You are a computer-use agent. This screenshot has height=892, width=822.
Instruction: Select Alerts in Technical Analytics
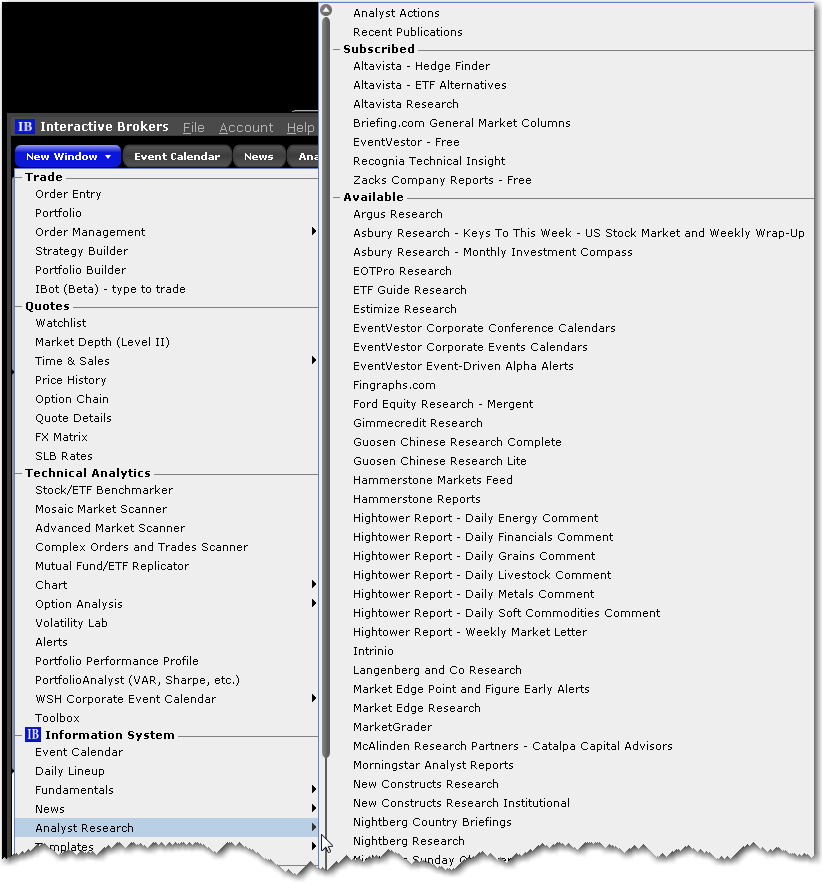coord(51,642)
